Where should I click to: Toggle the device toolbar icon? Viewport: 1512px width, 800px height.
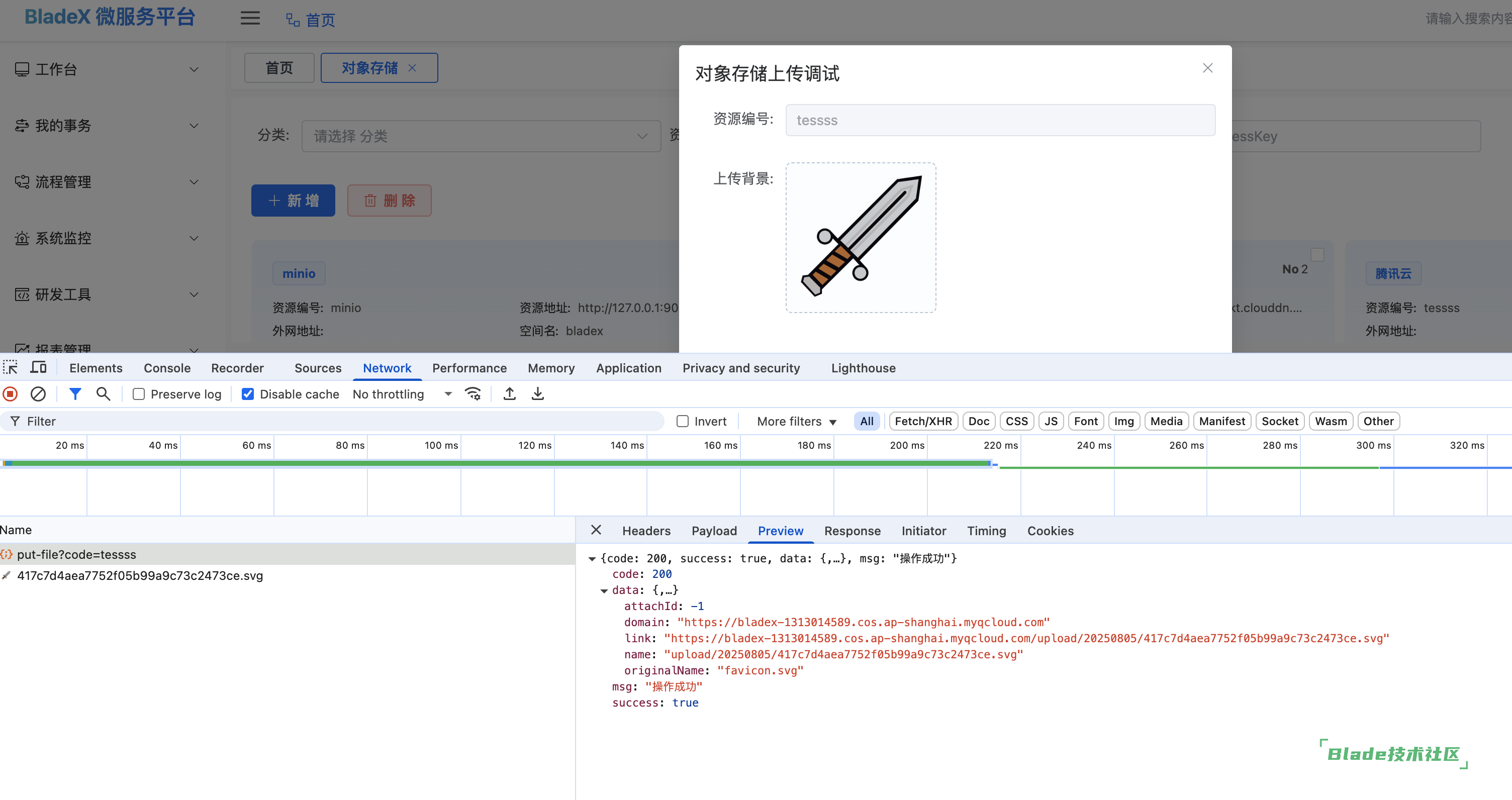39,367
